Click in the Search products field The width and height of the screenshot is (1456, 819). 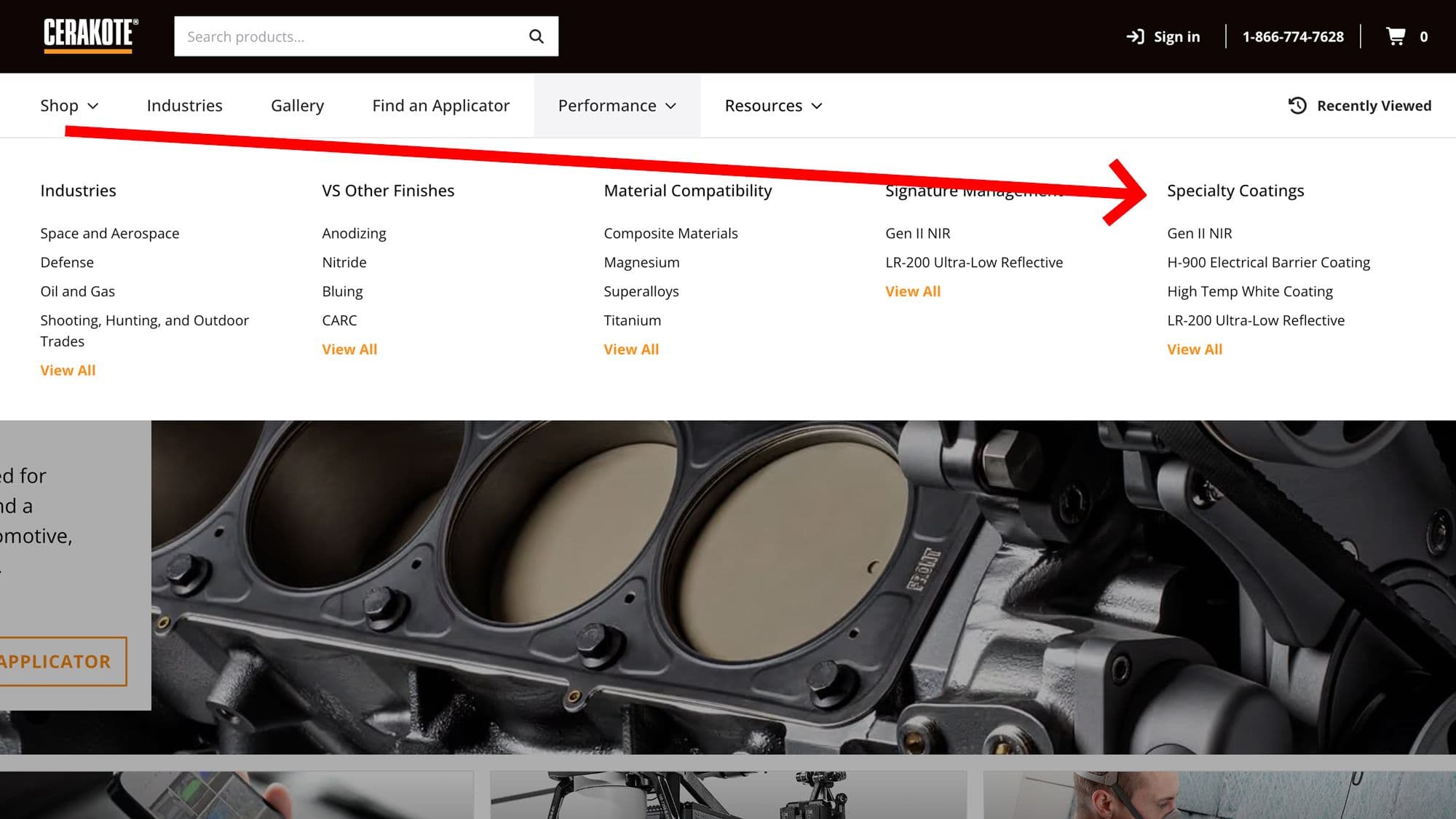click(353, 36)
